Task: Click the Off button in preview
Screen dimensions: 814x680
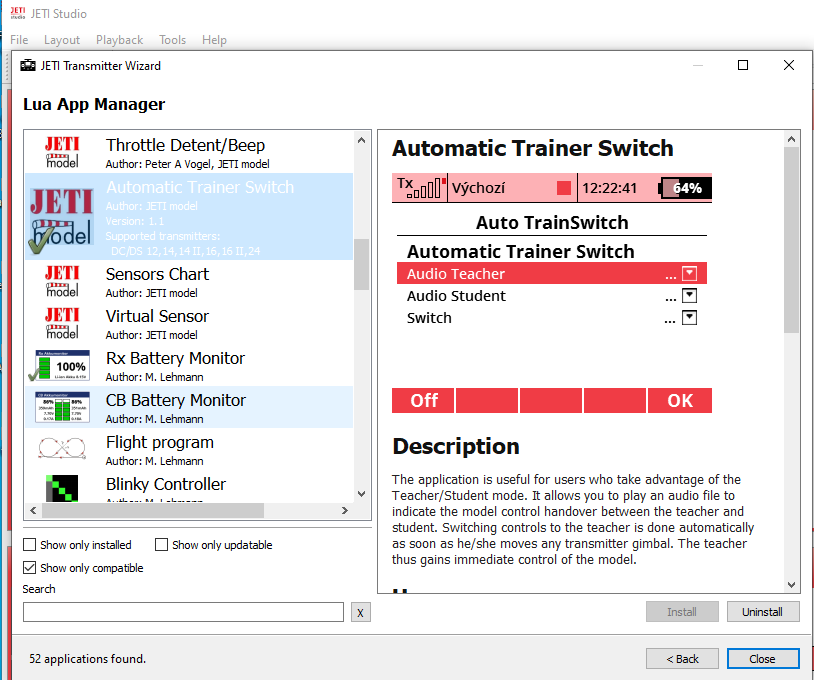Action: (423, 400)
